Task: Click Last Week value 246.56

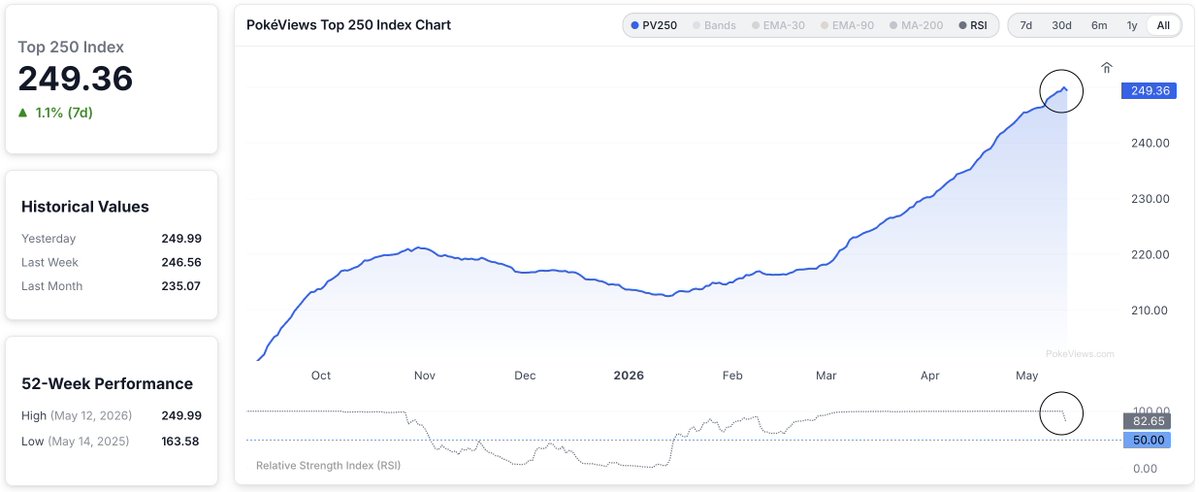Action: tap(181, 262)
